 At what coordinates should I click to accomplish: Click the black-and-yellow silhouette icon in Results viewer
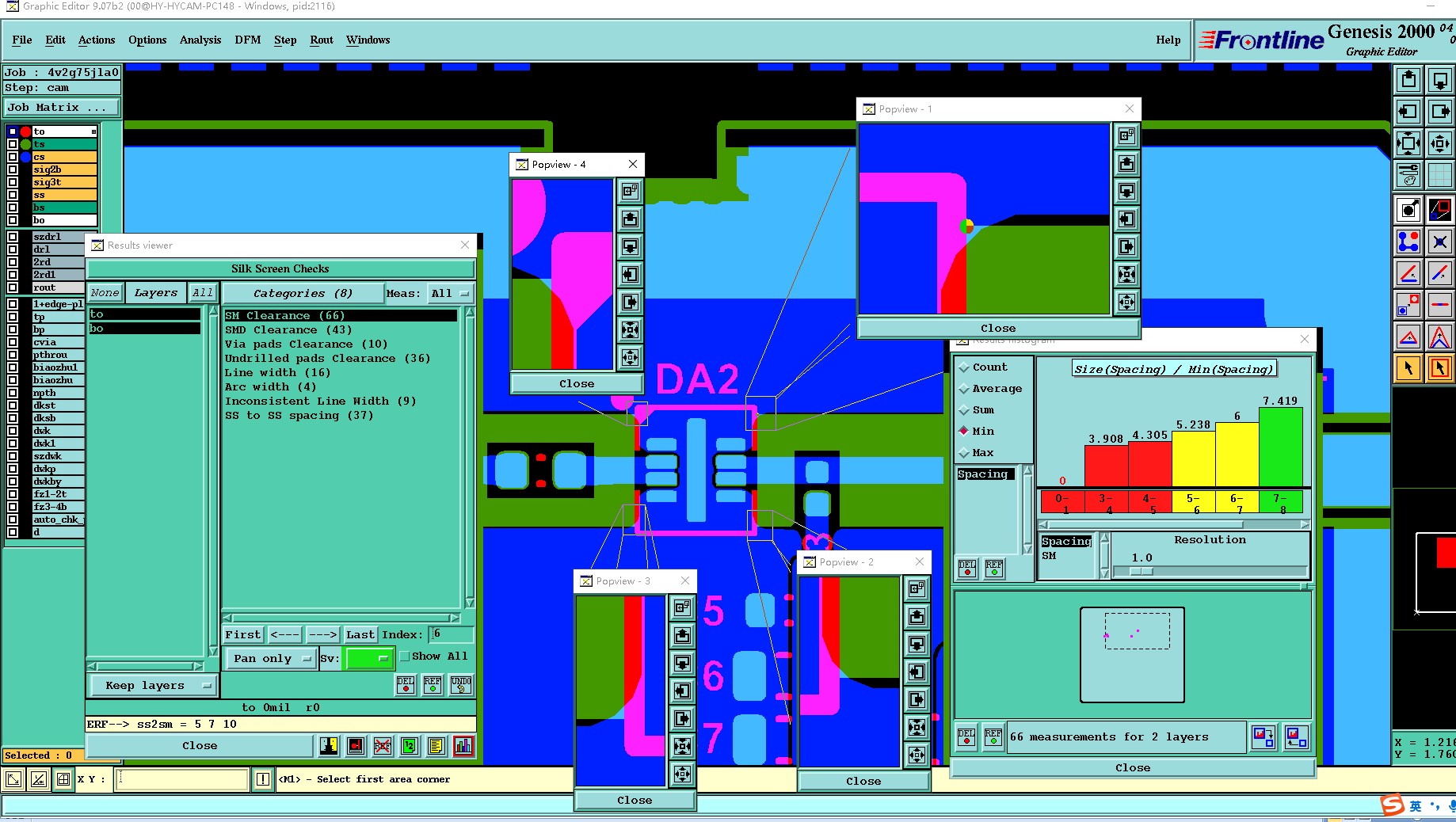[x=329, y=745]
